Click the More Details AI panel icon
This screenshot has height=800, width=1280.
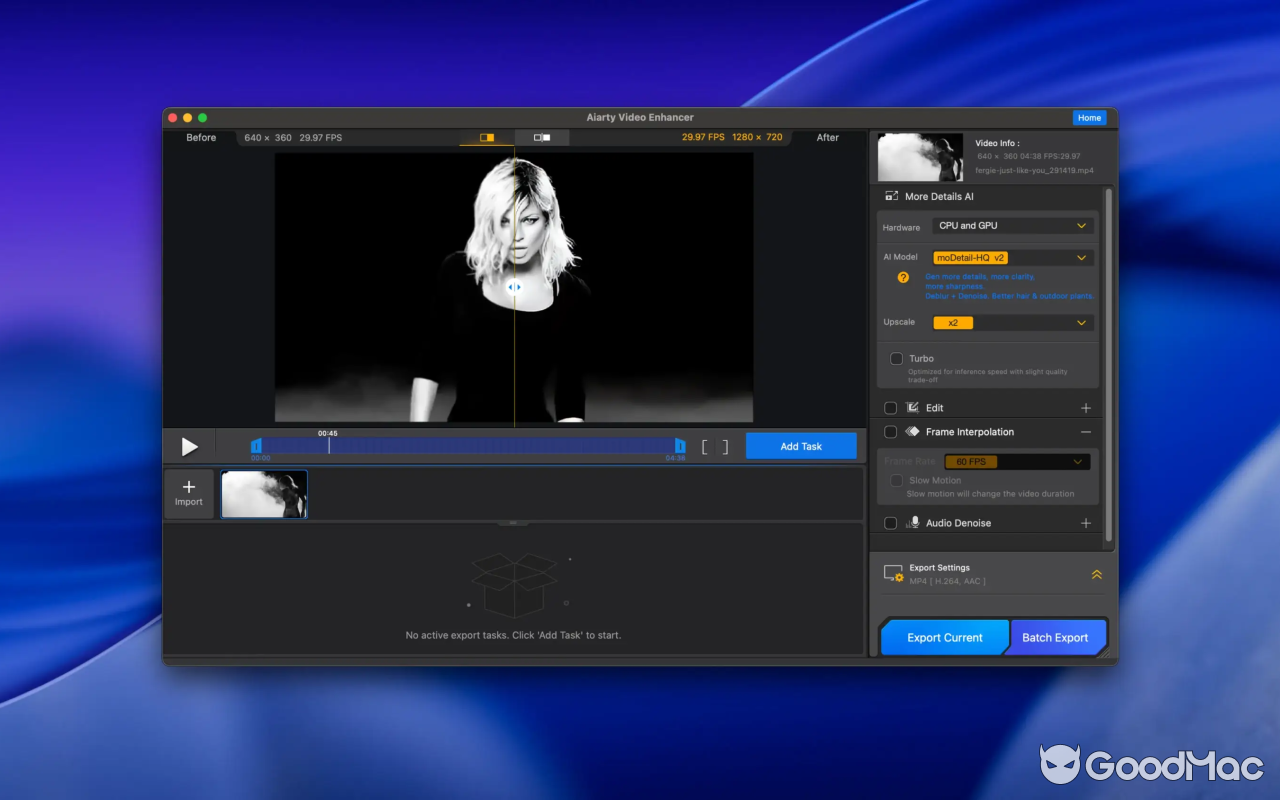[890, 196]
